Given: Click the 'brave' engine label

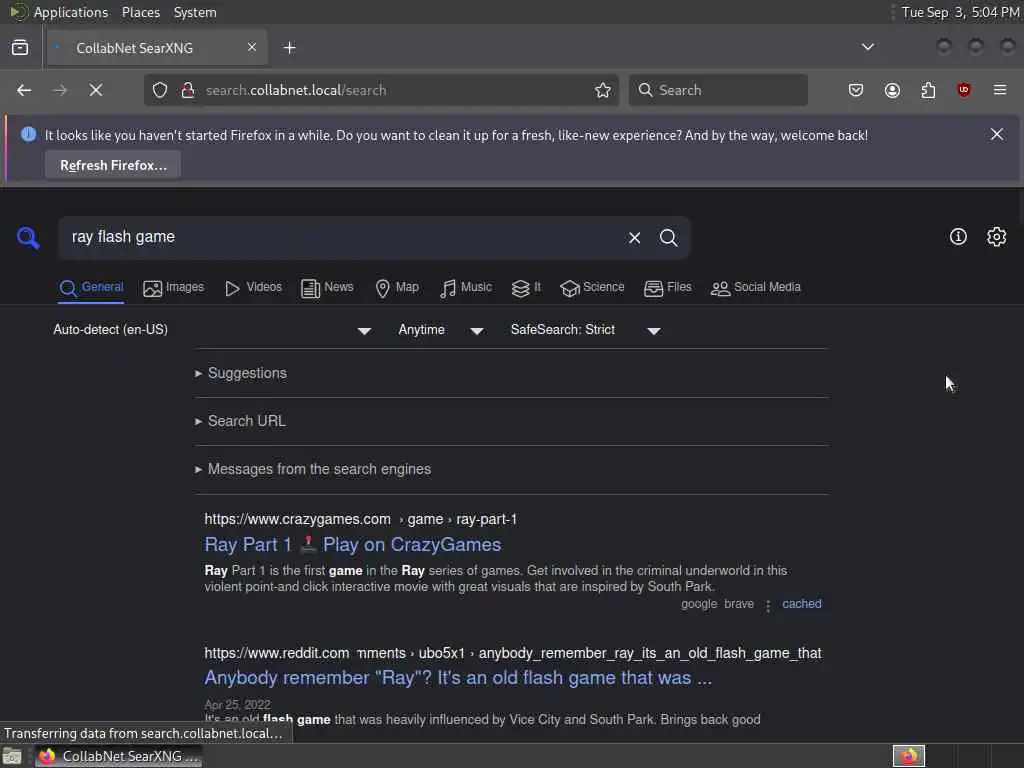Looking at the screenshot, I should [x=739, y=604].
